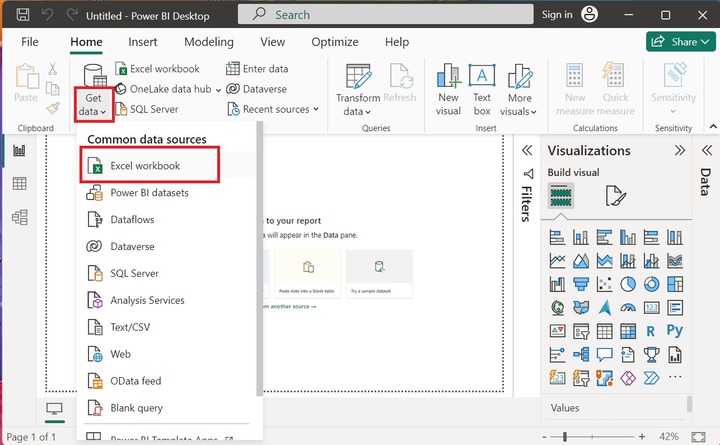
Task: Insert a Text box from ribbon
Action: coord(482,91)
